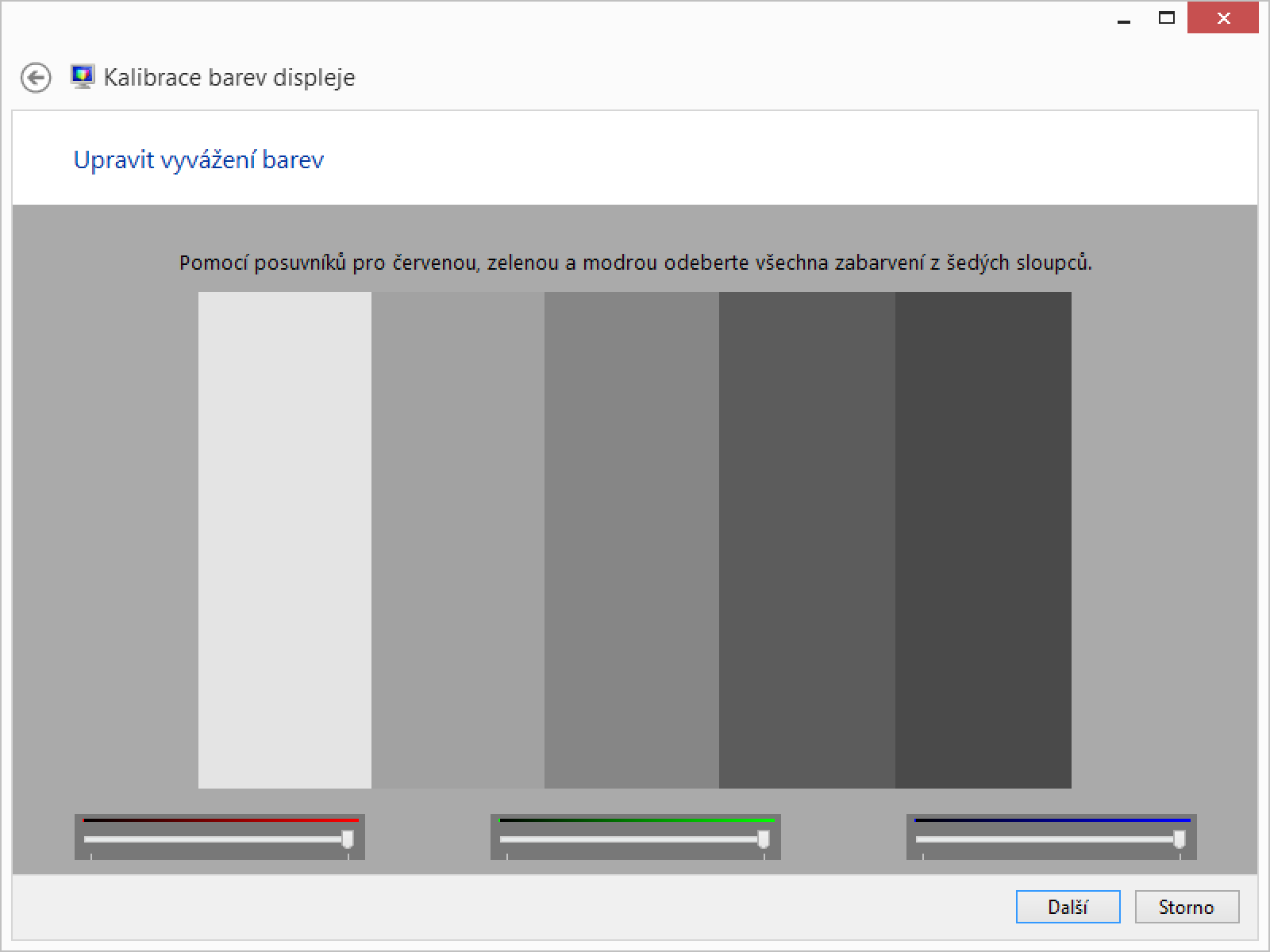Screen dimensions: 1270x952
Task: Click the darkest gray column
Action: point(983,540)
